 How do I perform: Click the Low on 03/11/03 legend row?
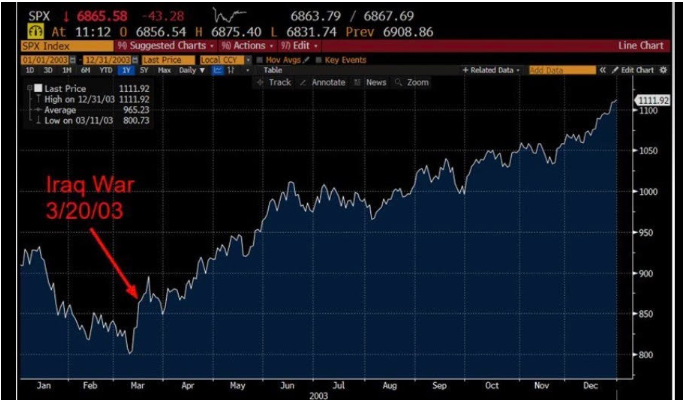point(93,121)
